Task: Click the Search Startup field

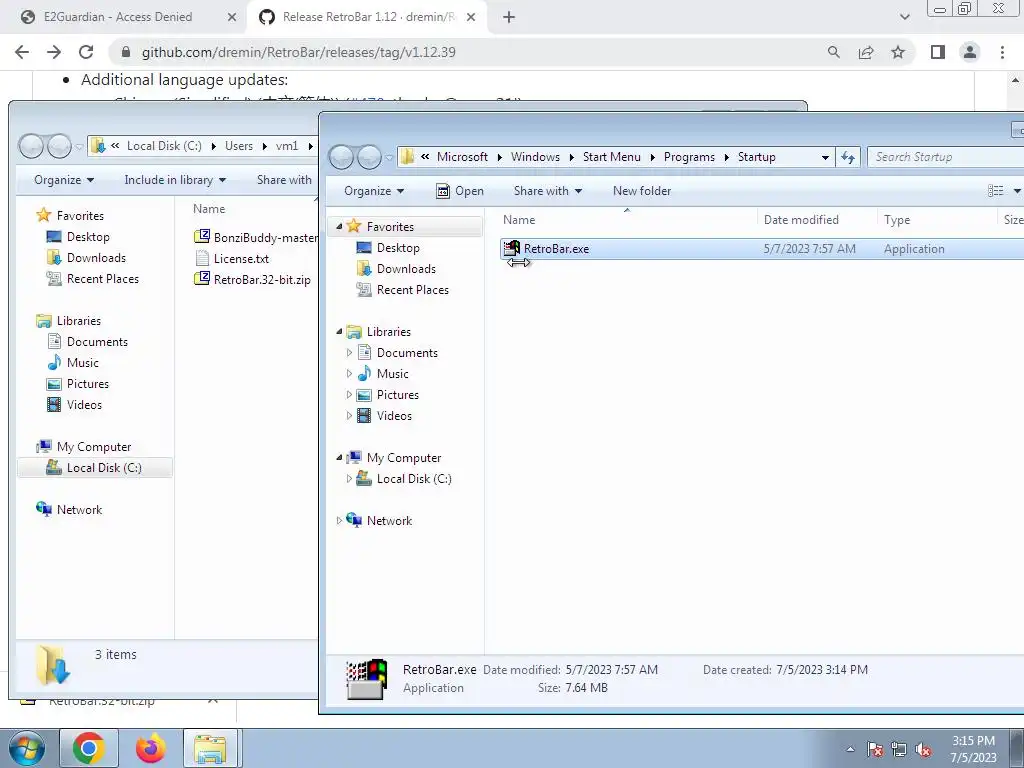Action: (x=944, y=157)
